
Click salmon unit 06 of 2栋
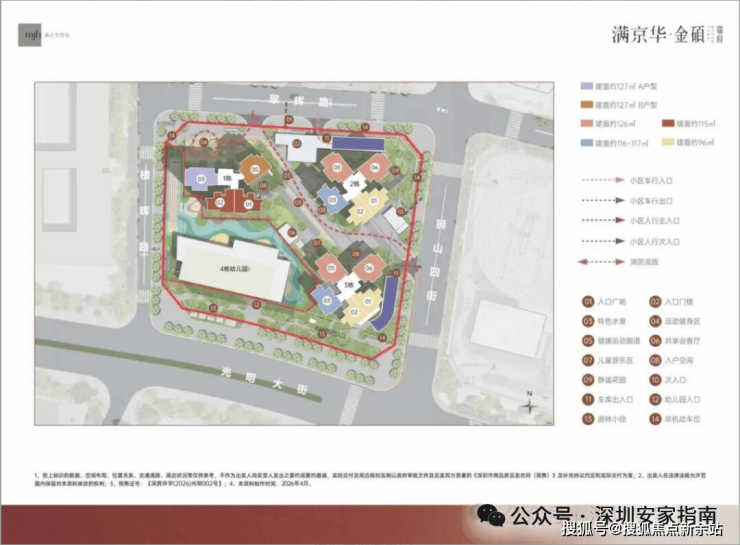375,168
